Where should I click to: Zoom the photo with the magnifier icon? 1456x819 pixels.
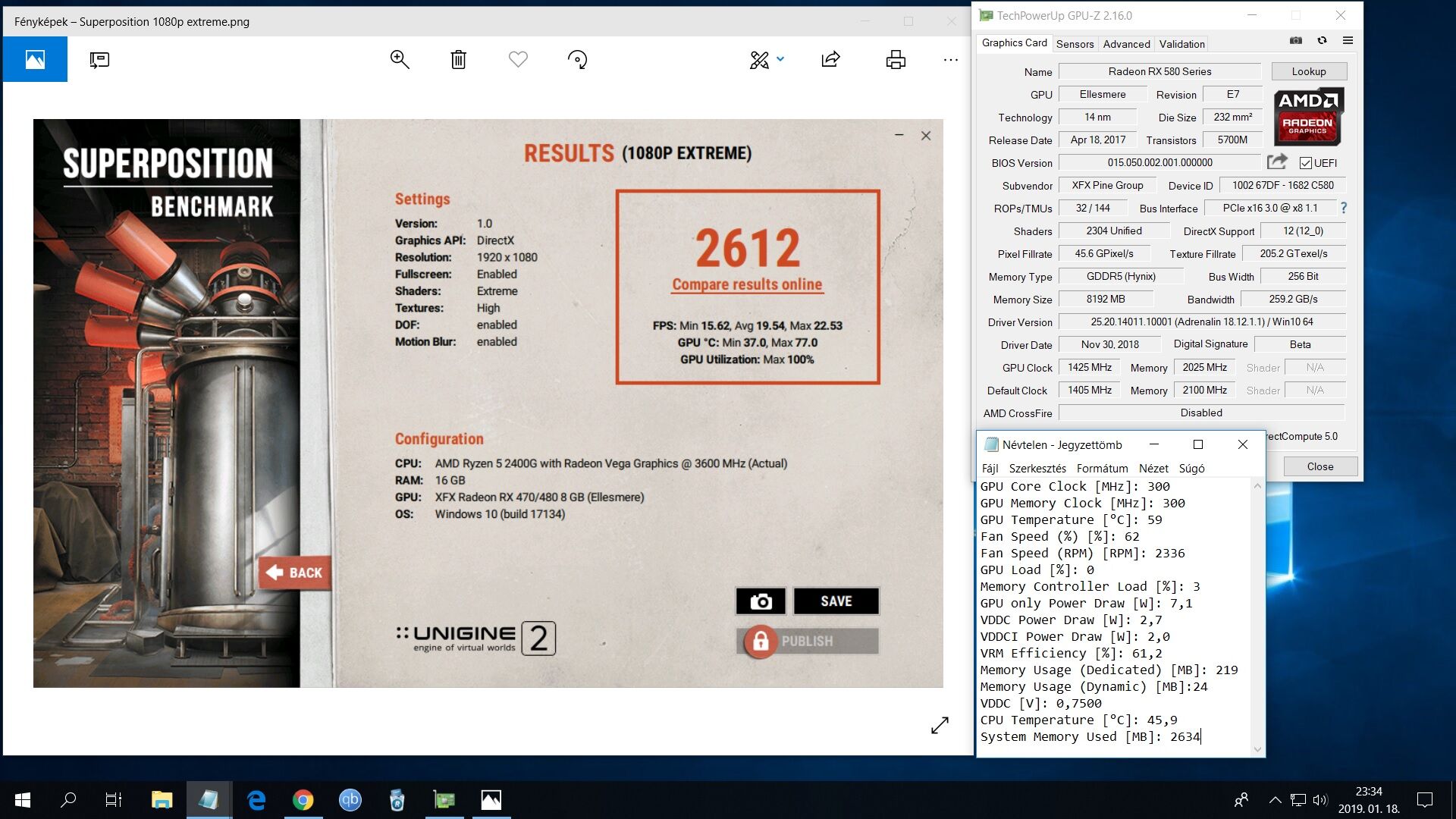[400, 59]
